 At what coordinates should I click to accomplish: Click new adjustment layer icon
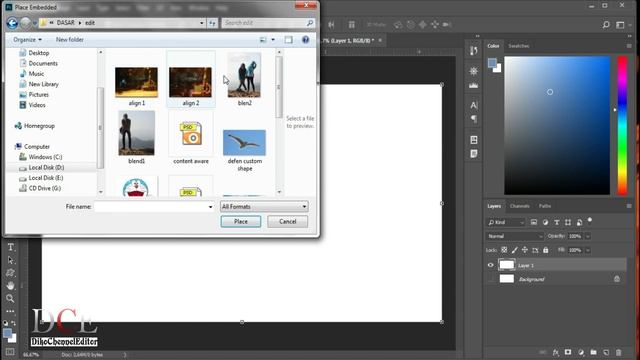581,352
